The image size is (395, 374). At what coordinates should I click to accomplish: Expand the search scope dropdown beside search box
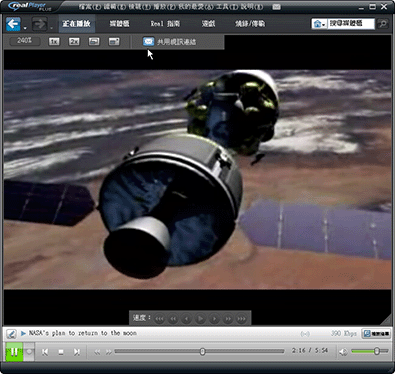(319, 24)
